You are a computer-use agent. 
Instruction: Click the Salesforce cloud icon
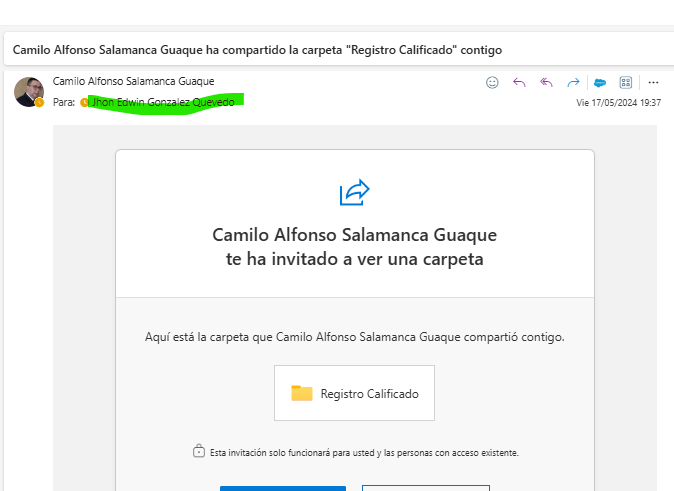(x=600, y=82)
